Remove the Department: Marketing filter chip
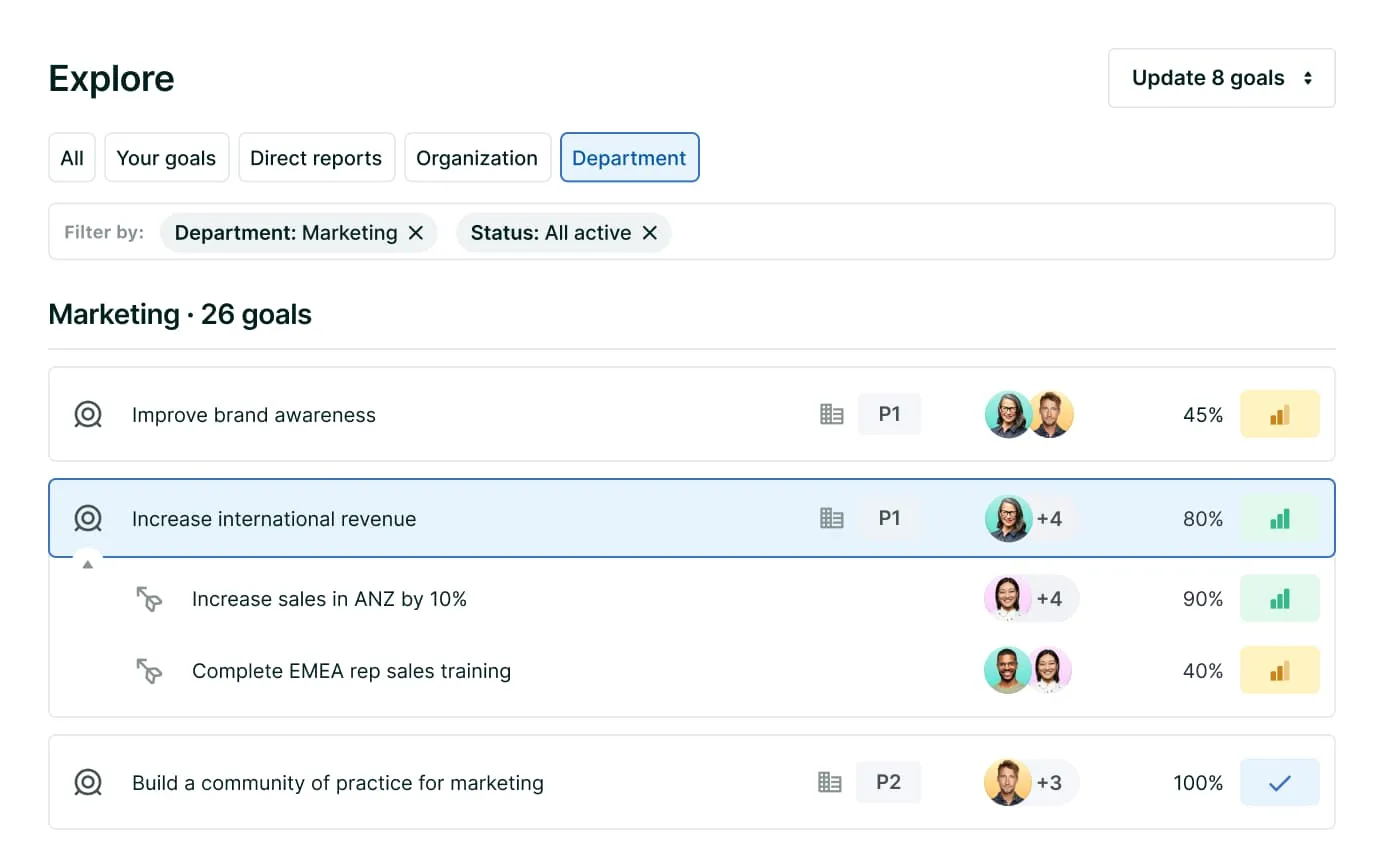The image size is (1384, 856). pos(416,233)
